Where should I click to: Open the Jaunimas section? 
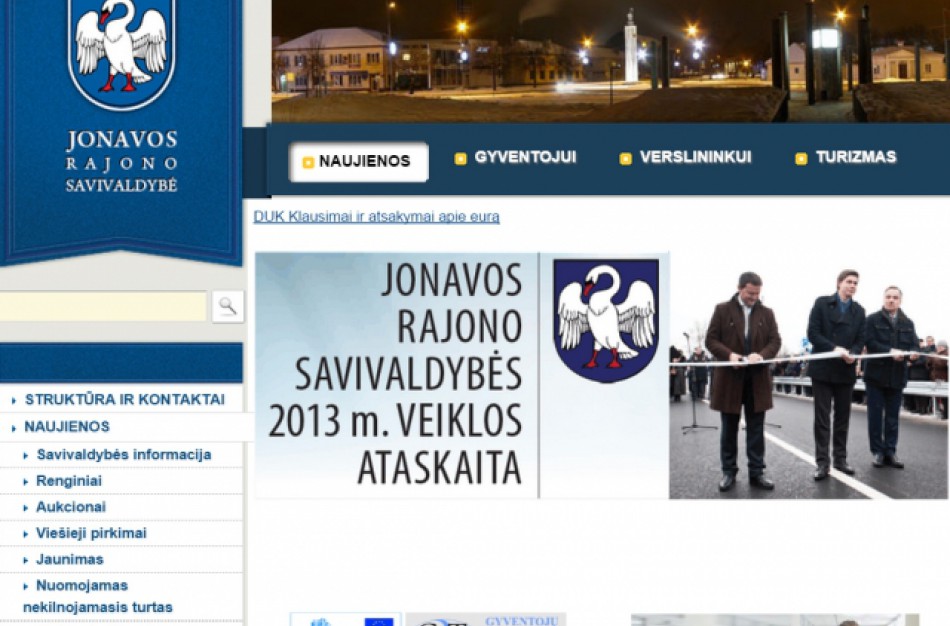[71, 559]
